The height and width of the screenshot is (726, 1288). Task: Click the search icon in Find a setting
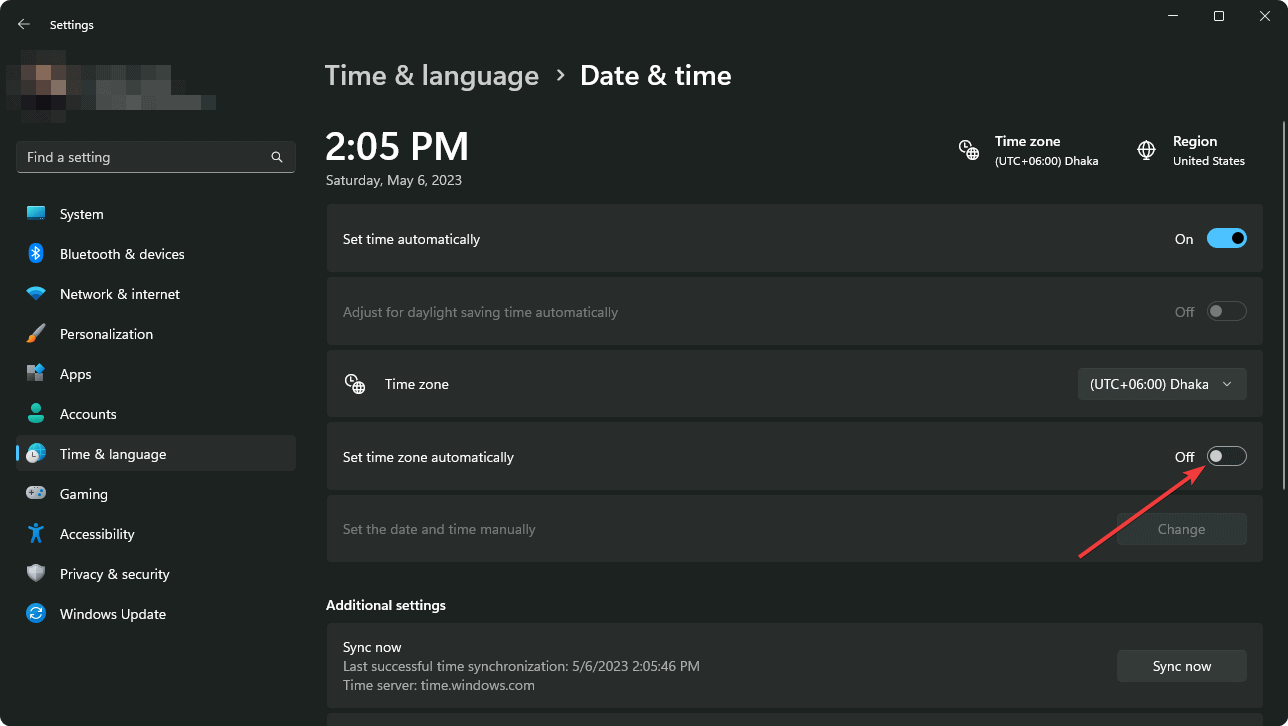click(276, 157)
